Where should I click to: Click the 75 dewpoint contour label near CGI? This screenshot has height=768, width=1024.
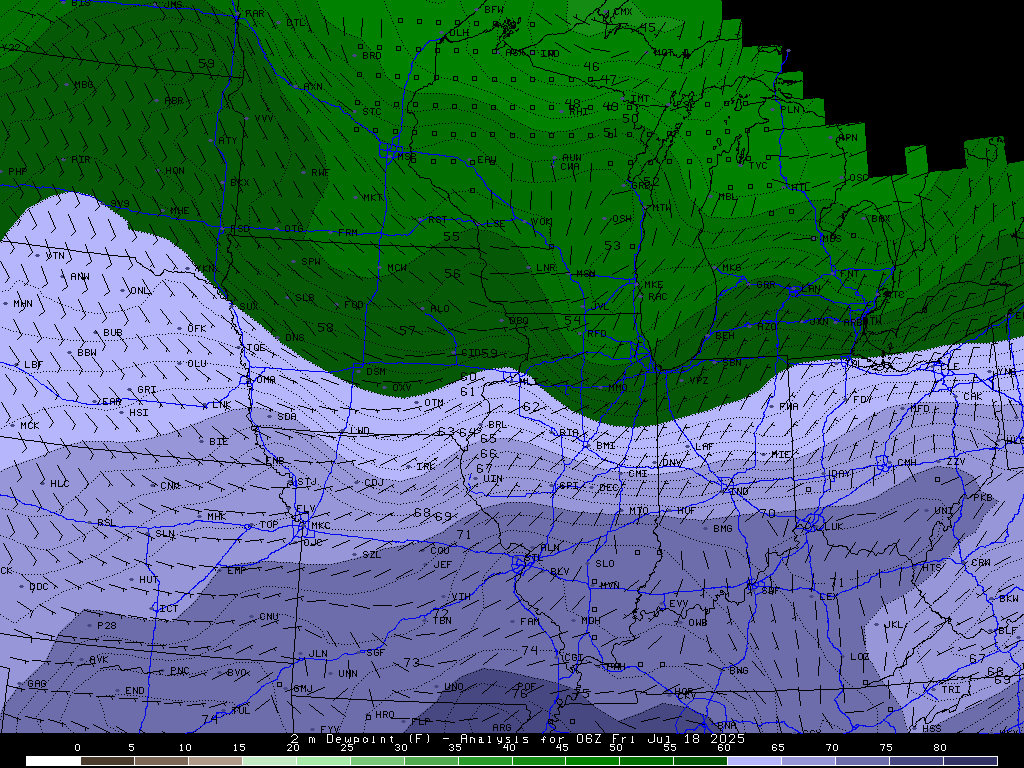pos(582,694)
